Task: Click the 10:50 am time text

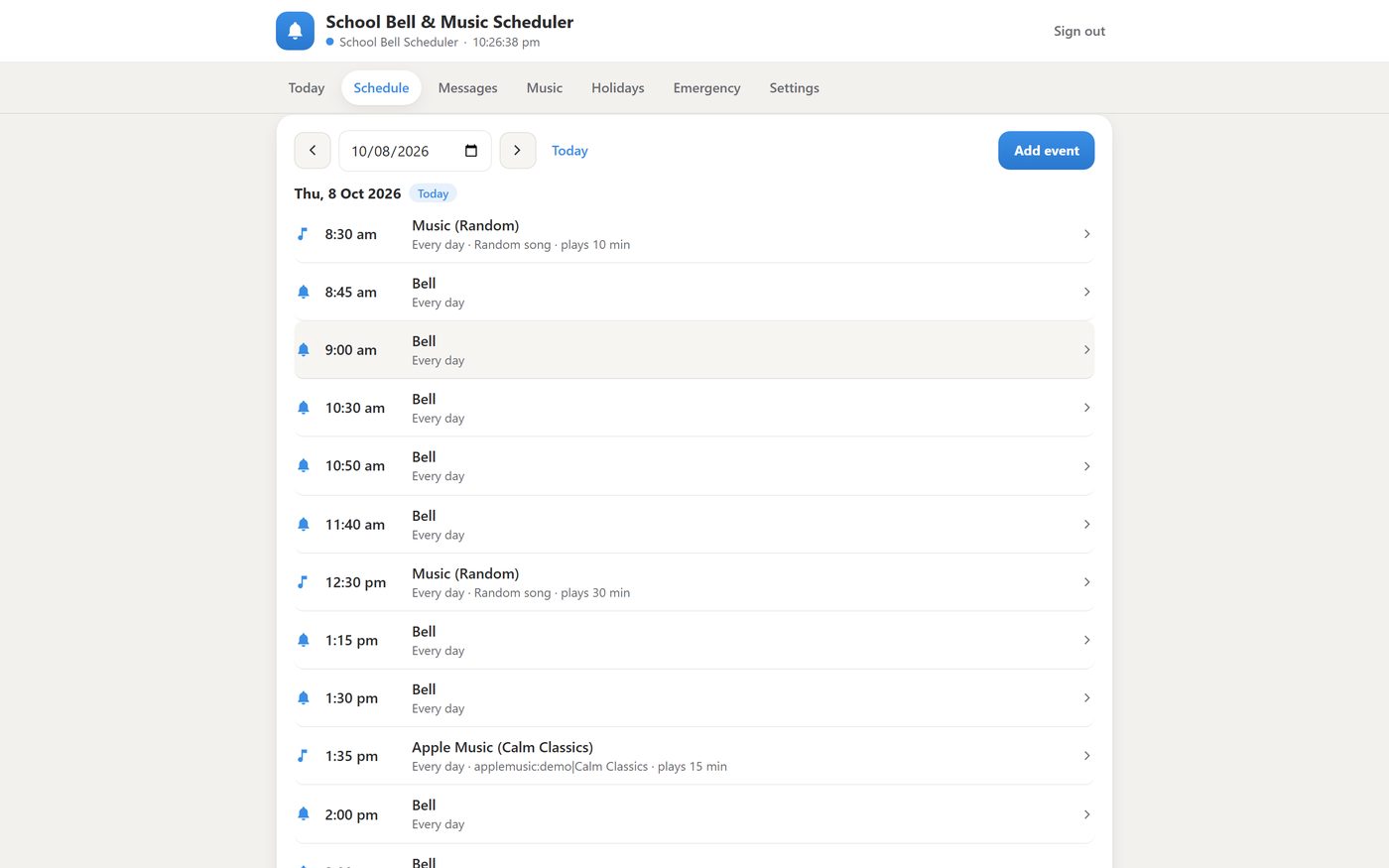Action: (355, 465)
